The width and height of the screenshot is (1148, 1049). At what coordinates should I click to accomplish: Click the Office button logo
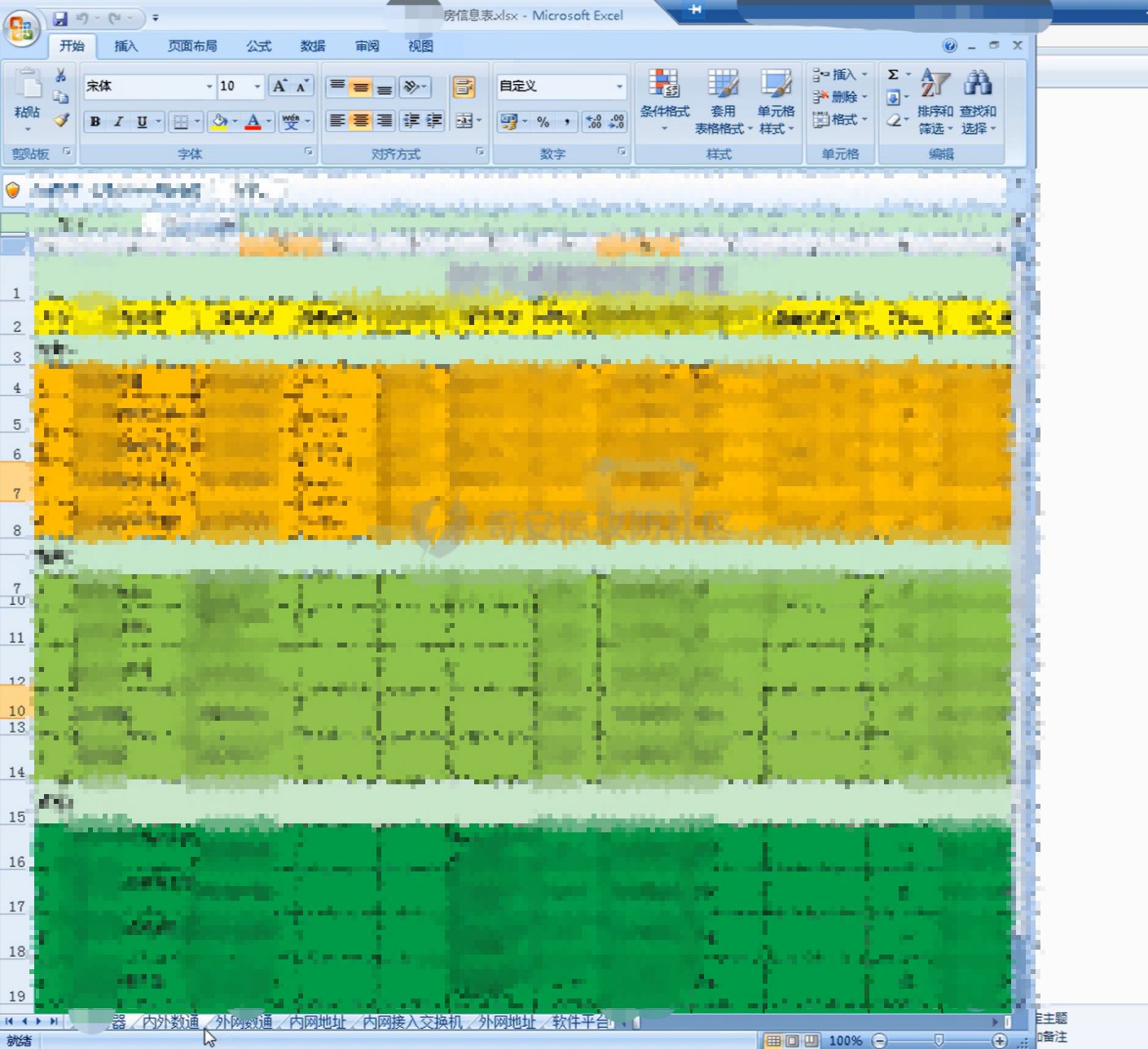click(x=22, y=29)
